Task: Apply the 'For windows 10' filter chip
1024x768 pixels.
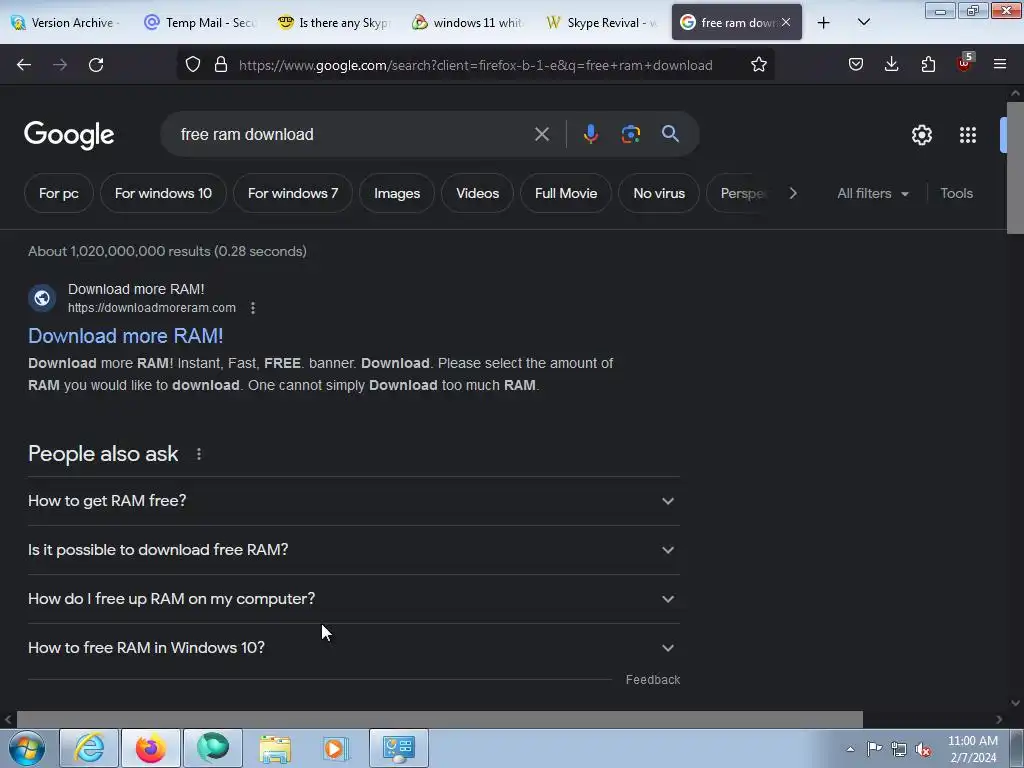Action: pyautogui.click(x=163, y=193)
